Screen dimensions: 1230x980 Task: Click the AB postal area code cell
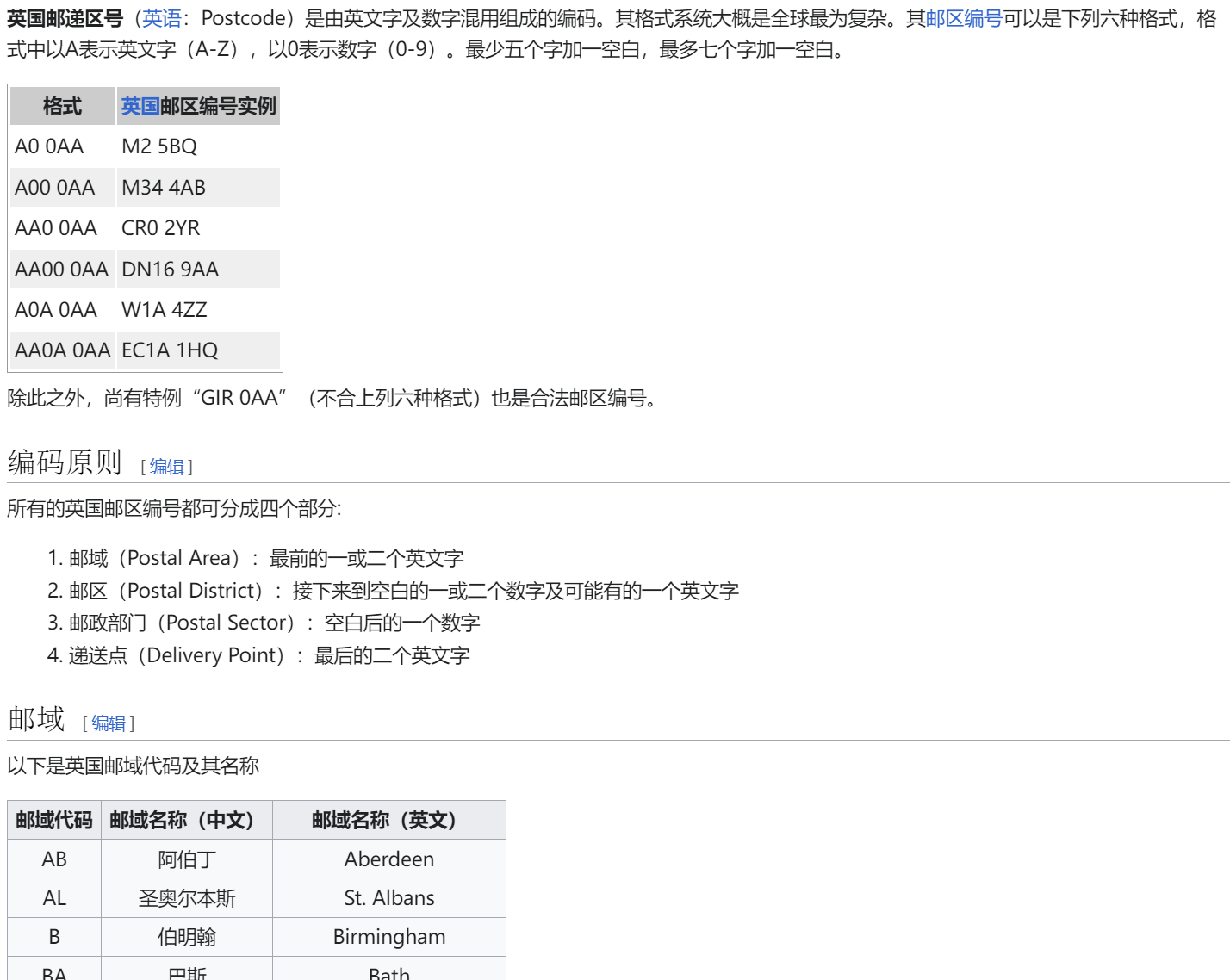(53, 859)
